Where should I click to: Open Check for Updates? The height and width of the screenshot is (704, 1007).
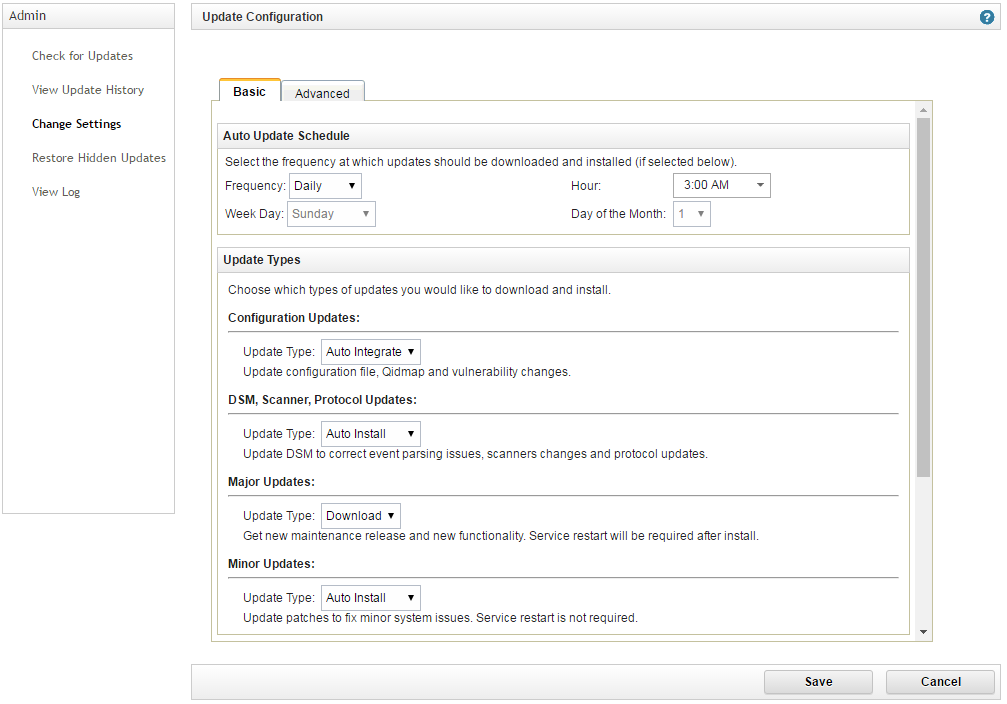(x=81, y=56)
